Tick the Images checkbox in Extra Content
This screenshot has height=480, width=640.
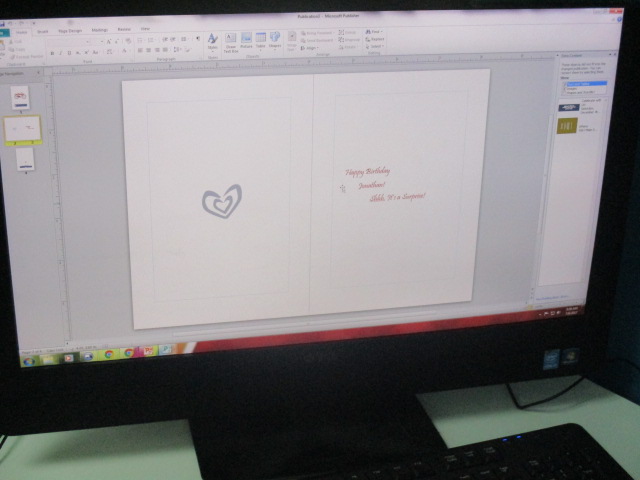coord(565,88)
